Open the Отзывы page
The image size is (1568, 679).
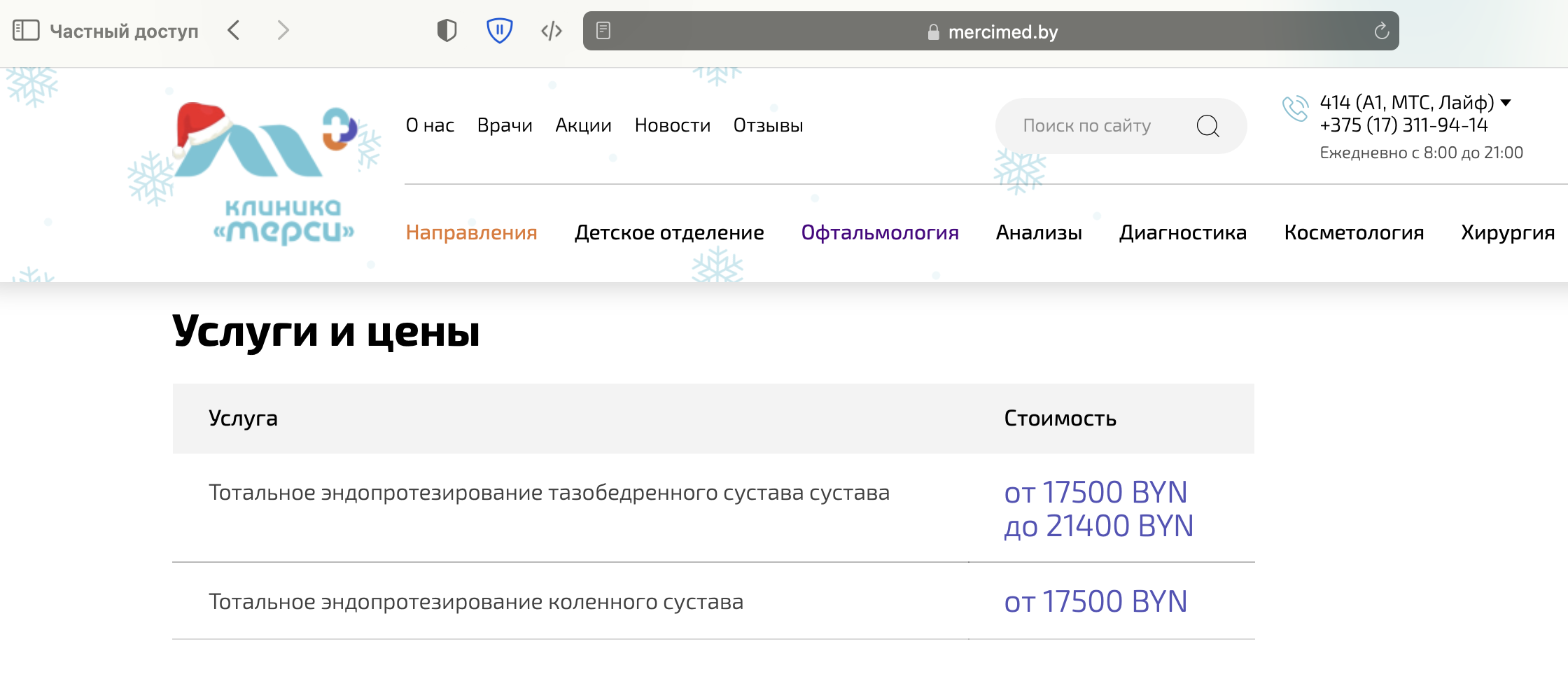click(768, 125)
